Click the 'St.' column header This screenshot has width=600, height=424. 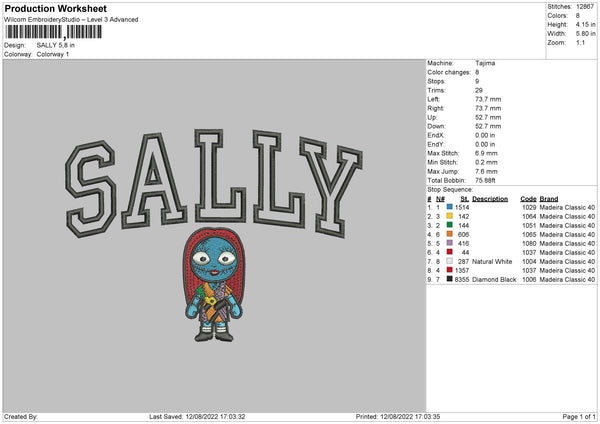465,199
